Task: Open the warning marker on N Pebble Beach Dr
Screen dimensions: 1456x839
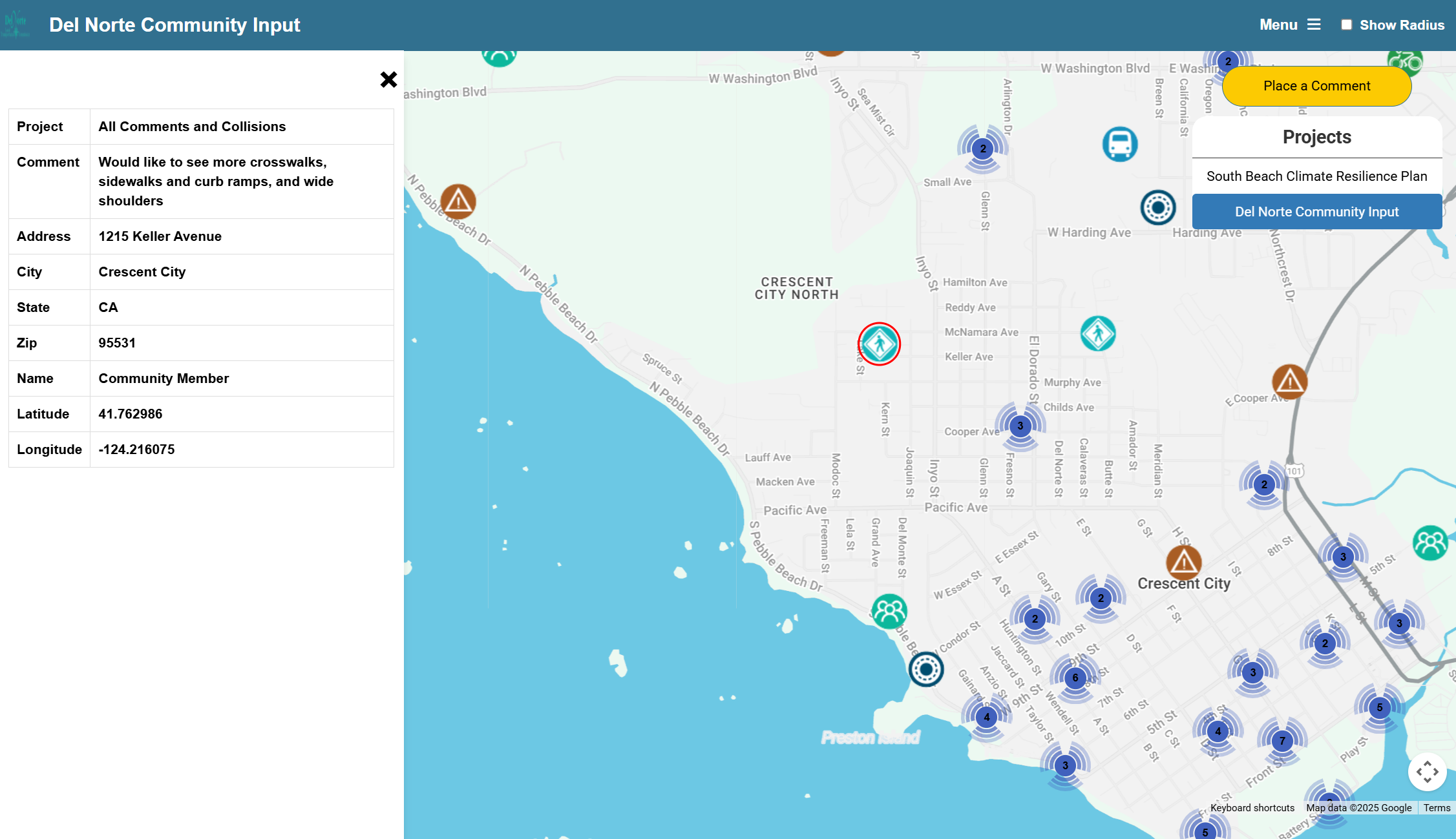Action: [x=458, y=202]
